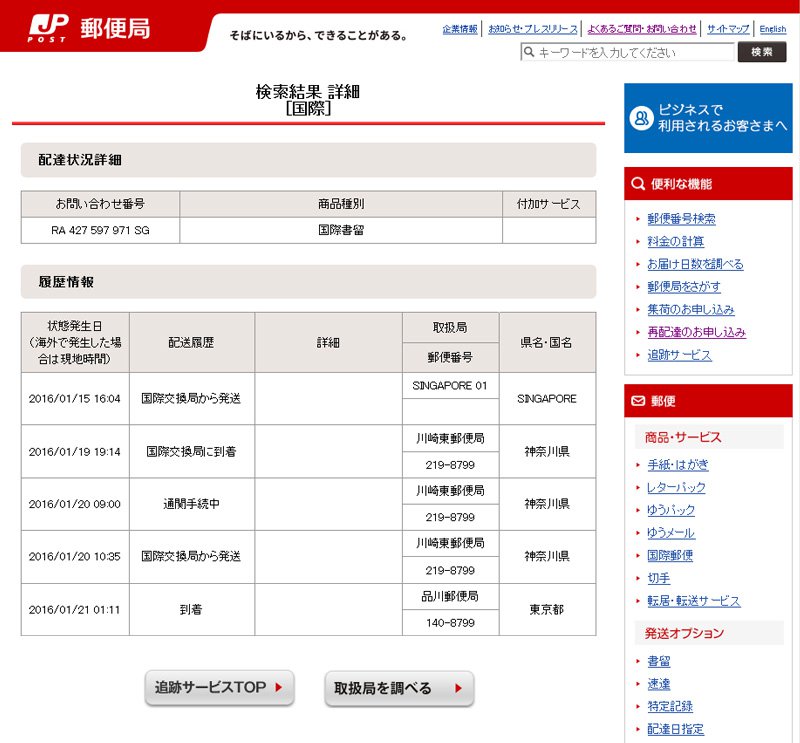
Task: Open よくあるご質問・お問い合わせ link
Action: pos(641,29)
